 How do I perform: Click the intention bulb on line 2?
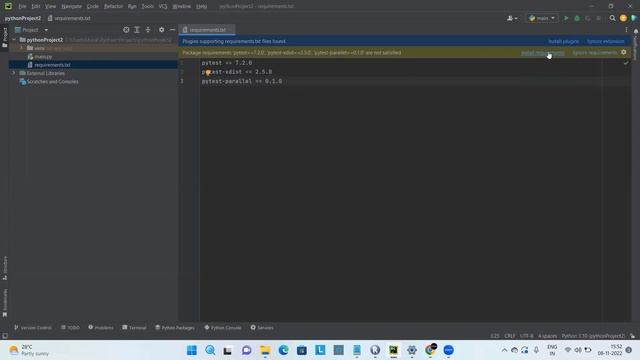pyautogui.click(x=208, y=73)
